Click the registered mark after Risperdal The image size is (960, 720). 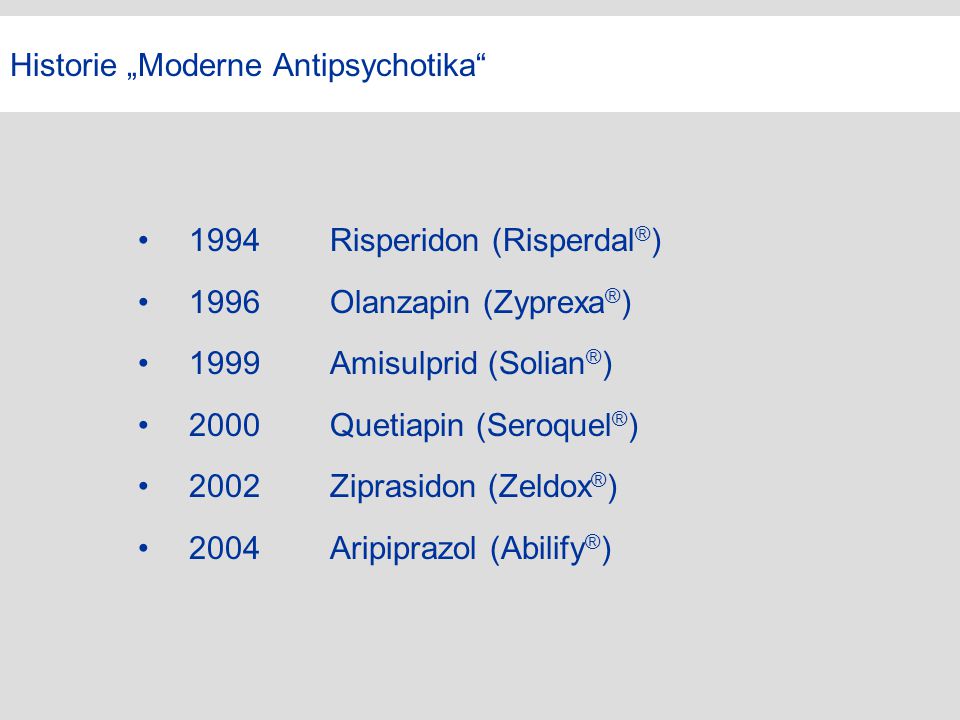pyautogui.click(x=642, y=234)
